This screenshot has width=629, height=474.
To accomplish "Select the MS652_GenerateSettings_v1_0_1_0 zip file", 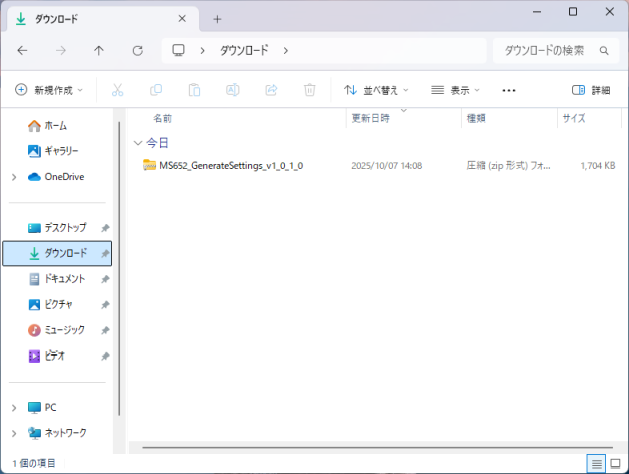I will pyautogui.click(x=230, y=165).
